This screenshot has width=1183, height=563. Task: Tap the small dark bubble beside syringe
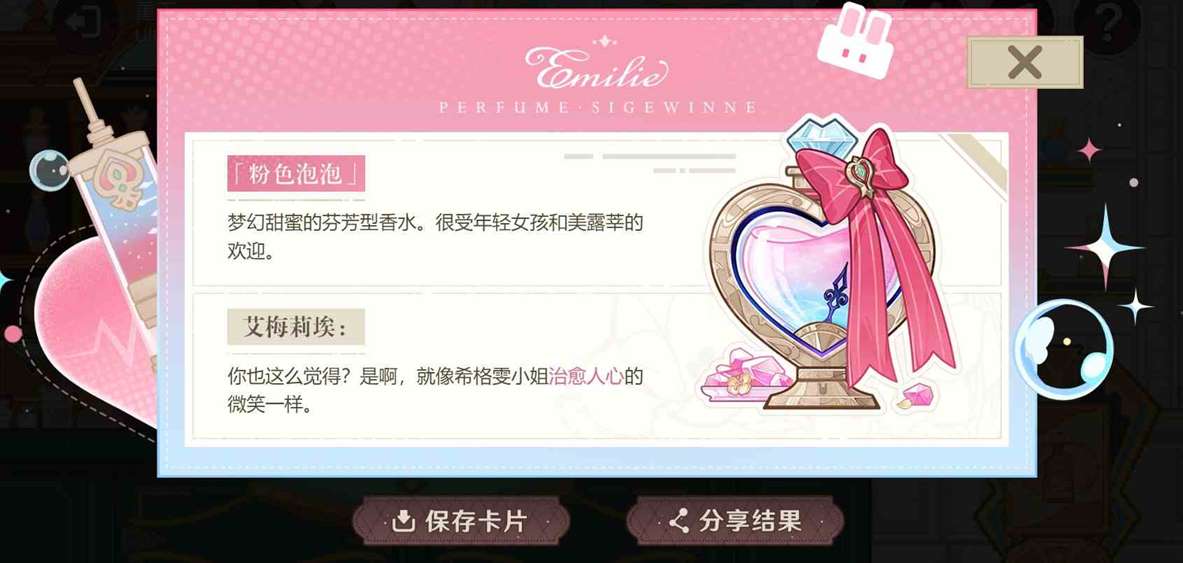pyautogui.click(x=49, y=169)
